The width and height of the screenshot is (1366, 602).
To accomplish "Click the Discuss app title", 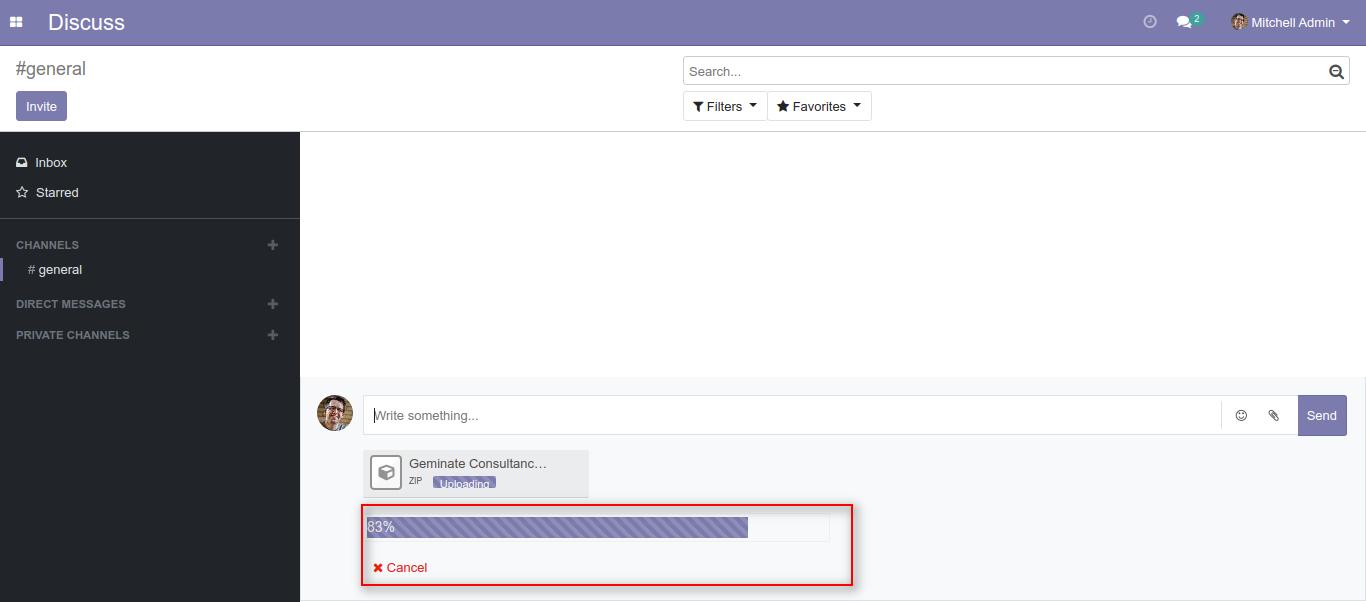I will coord(86,22).
